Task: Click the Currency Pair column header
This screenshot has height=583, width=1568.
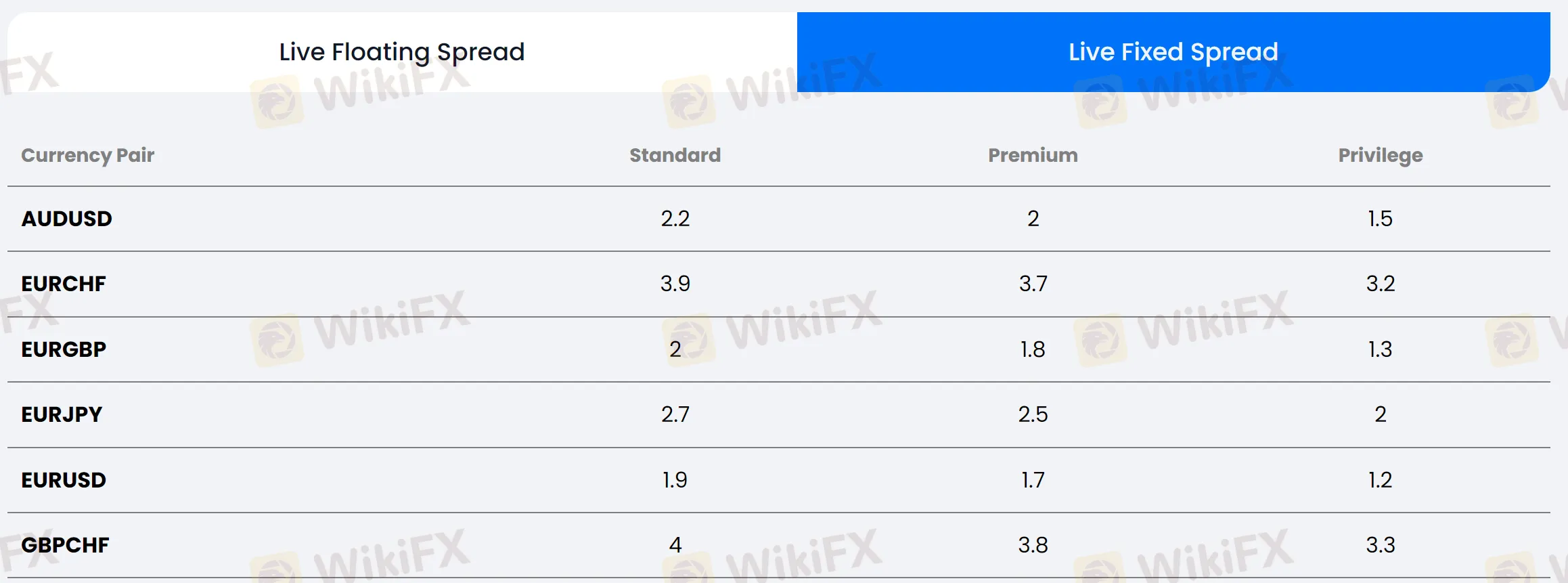Action: click(88, 155)
